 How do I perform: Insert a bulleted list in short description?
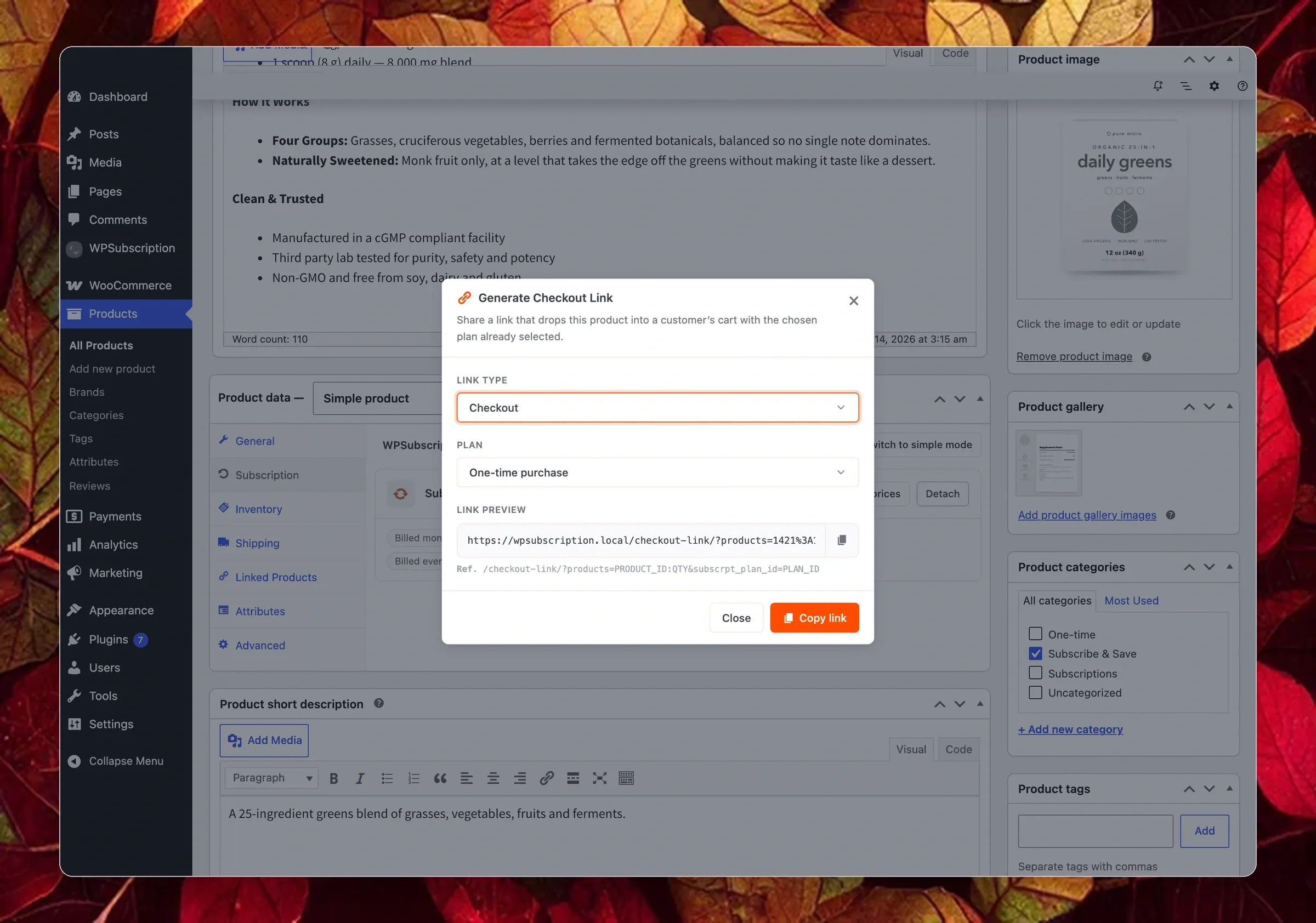point(387,778)
